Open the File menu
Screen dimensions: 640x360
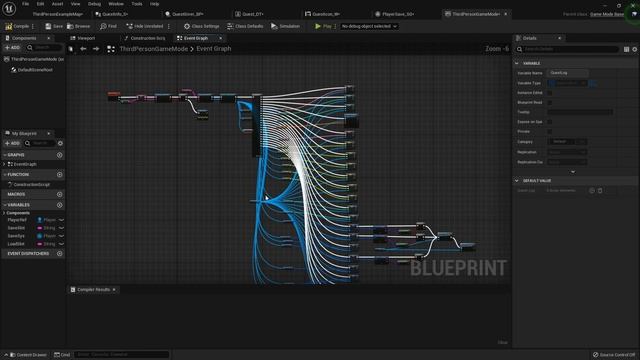(x=25, y=4)
